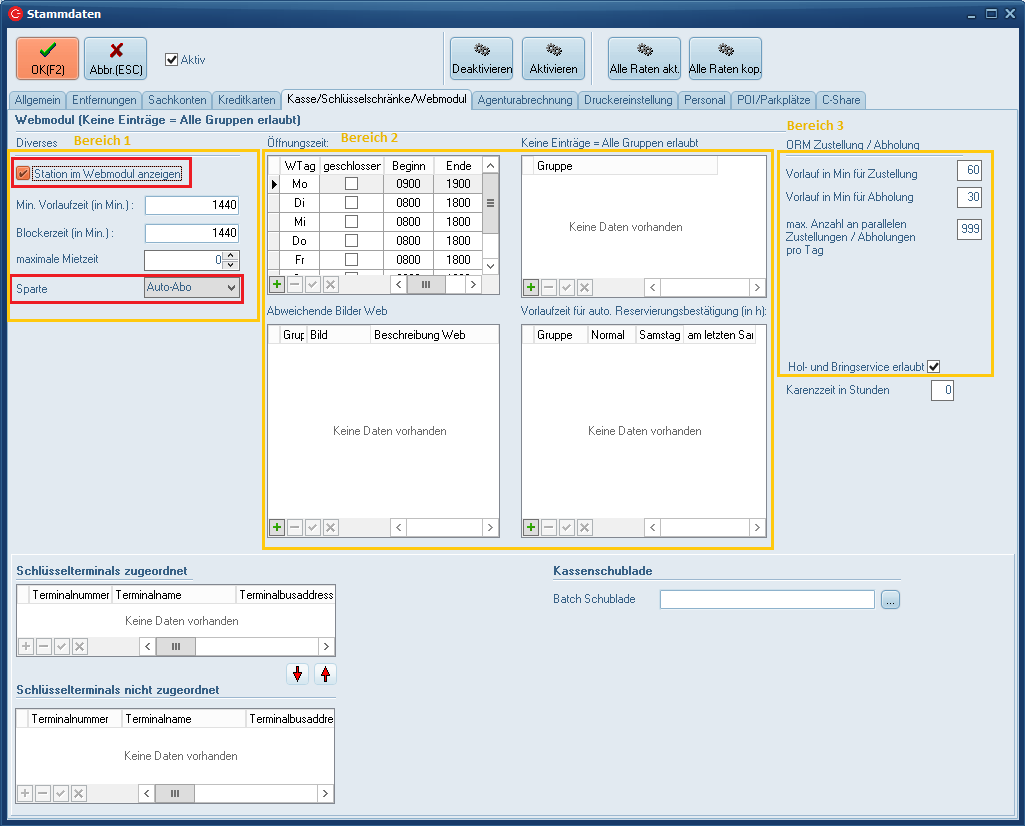This screenshot has width=1025, height=826.
Task: Toggle Station im Webmodul anzeigen checkbox
Action: (x=23, y=174)
